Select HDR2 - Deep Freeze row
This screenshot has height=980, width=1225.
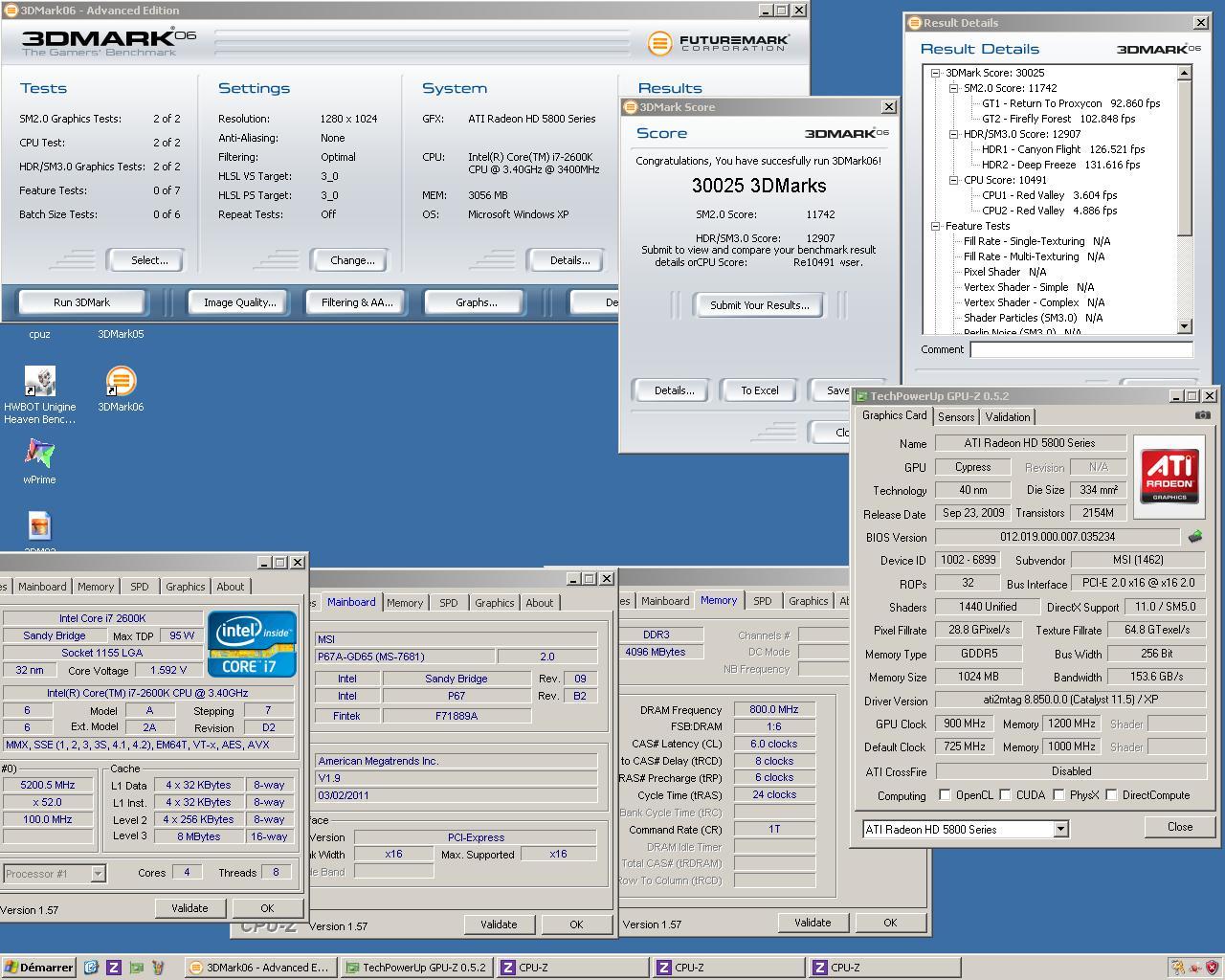[x=1060, y=165]
